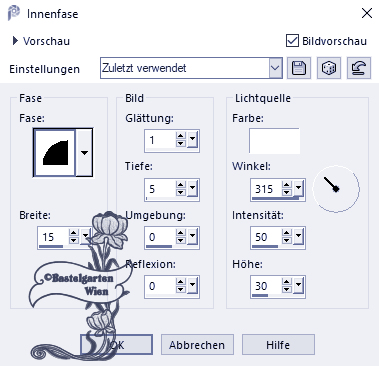Decrease Tiefe value with down arrow
Image resolution: width=379 pixels, height=366 pixels.
click(181, 193)
